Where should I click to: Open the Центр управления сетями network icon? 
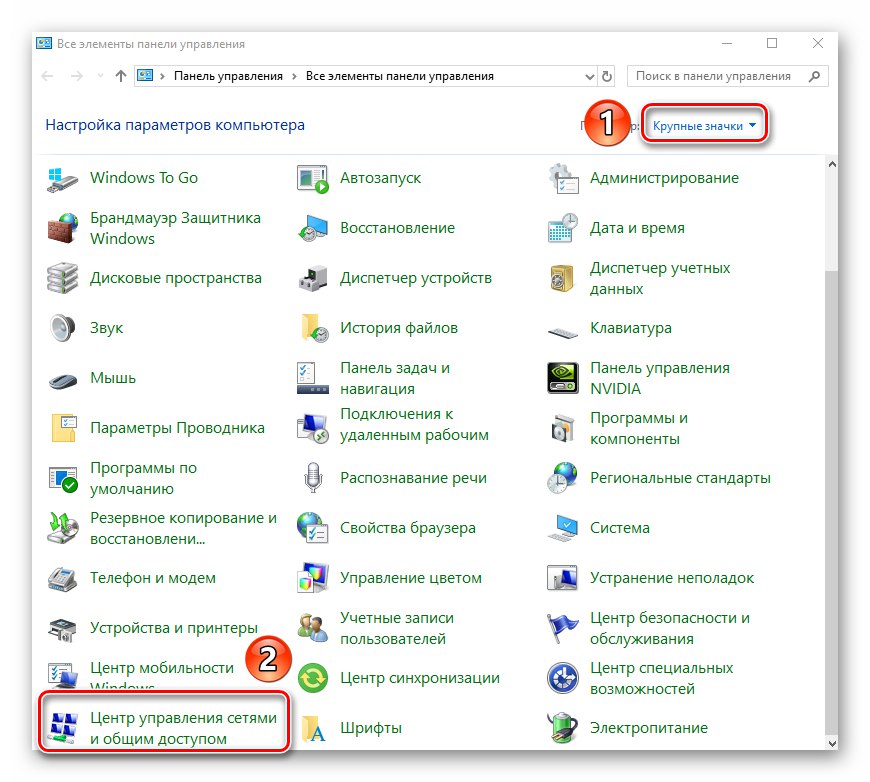pyautogui.click(x=62, y=728)
